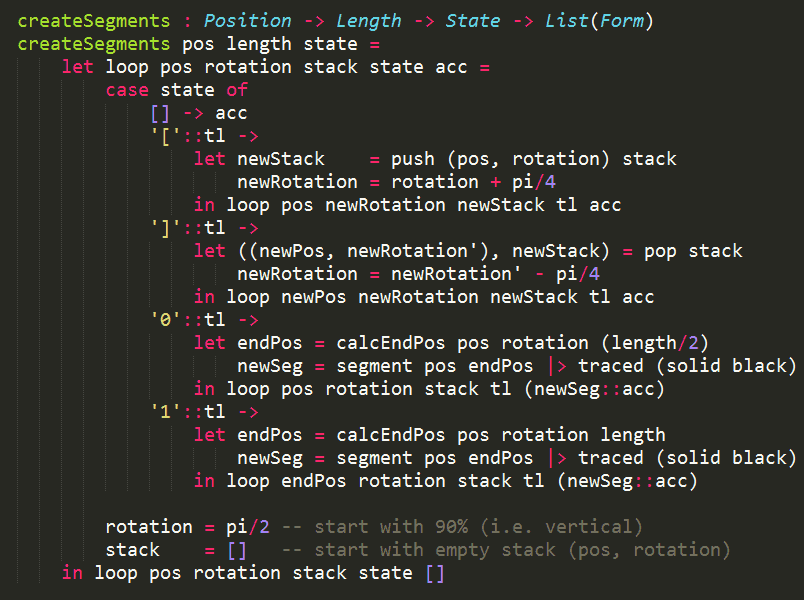This screenshot has height=600, width=804.
Task: Click the Length type in the signature
Action: pos(369,20)
